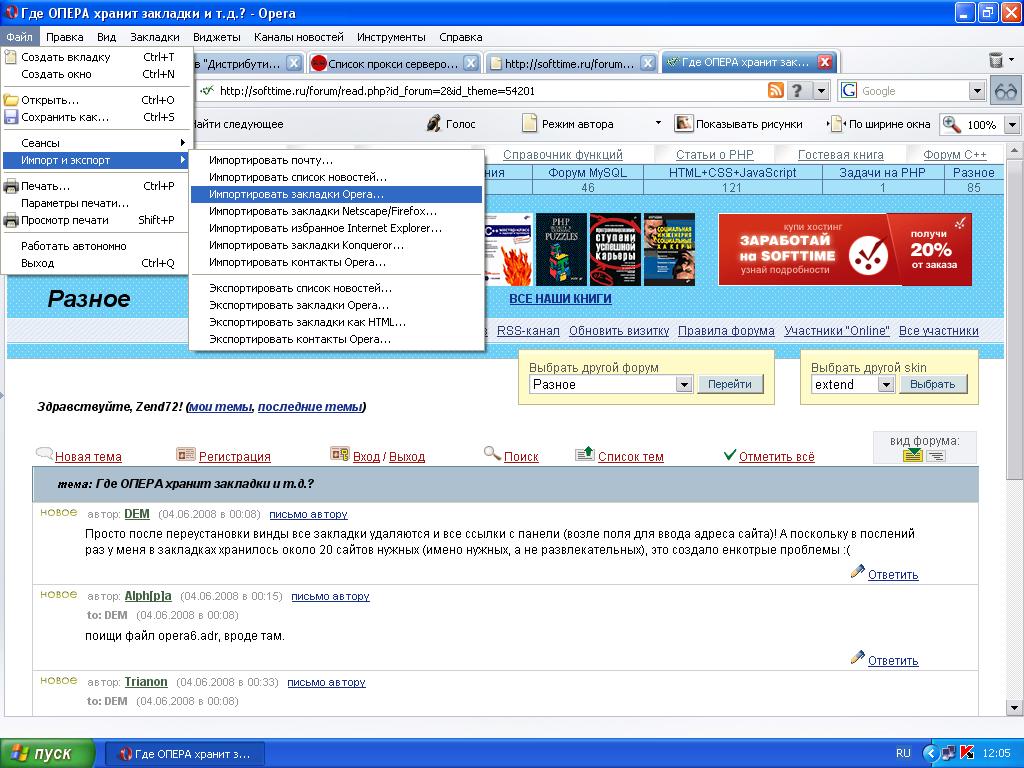Open the Инструменты menu
1024x768 pixels.
[x=391, y=37]
